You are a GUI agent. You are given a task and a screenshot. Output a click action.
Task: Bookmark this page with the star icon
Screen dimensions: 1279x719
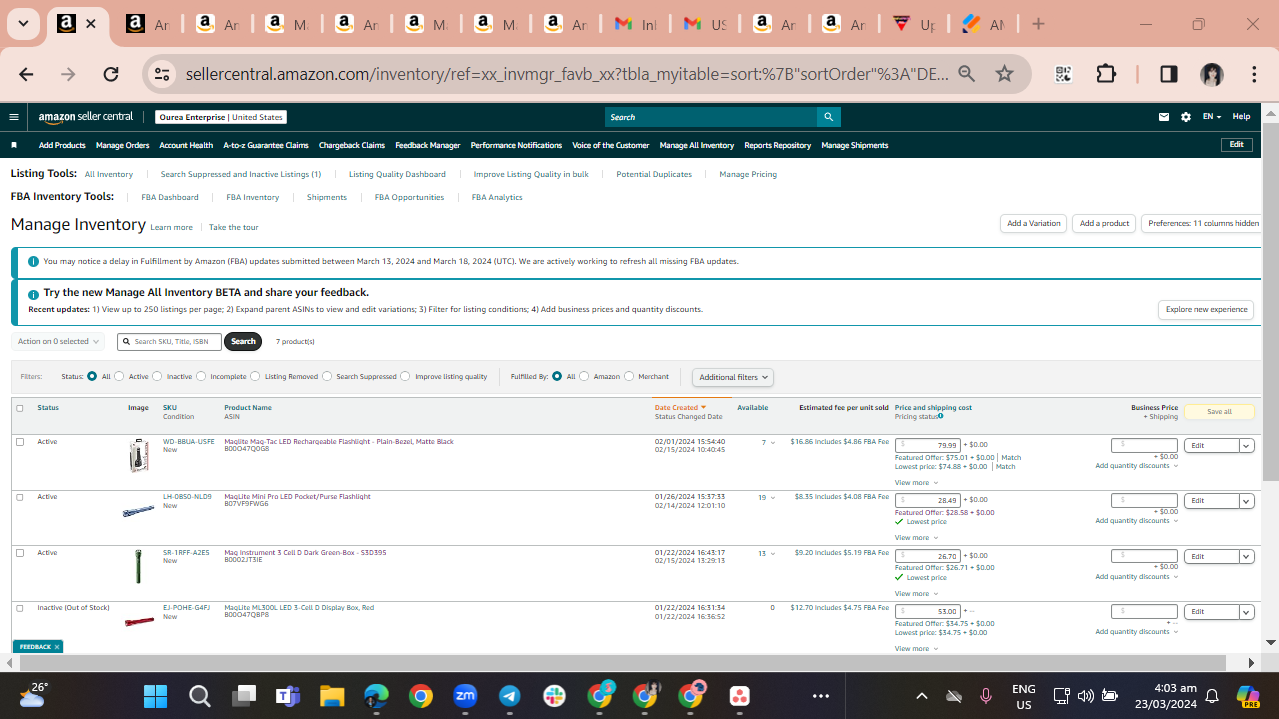tap(1005, 74)
